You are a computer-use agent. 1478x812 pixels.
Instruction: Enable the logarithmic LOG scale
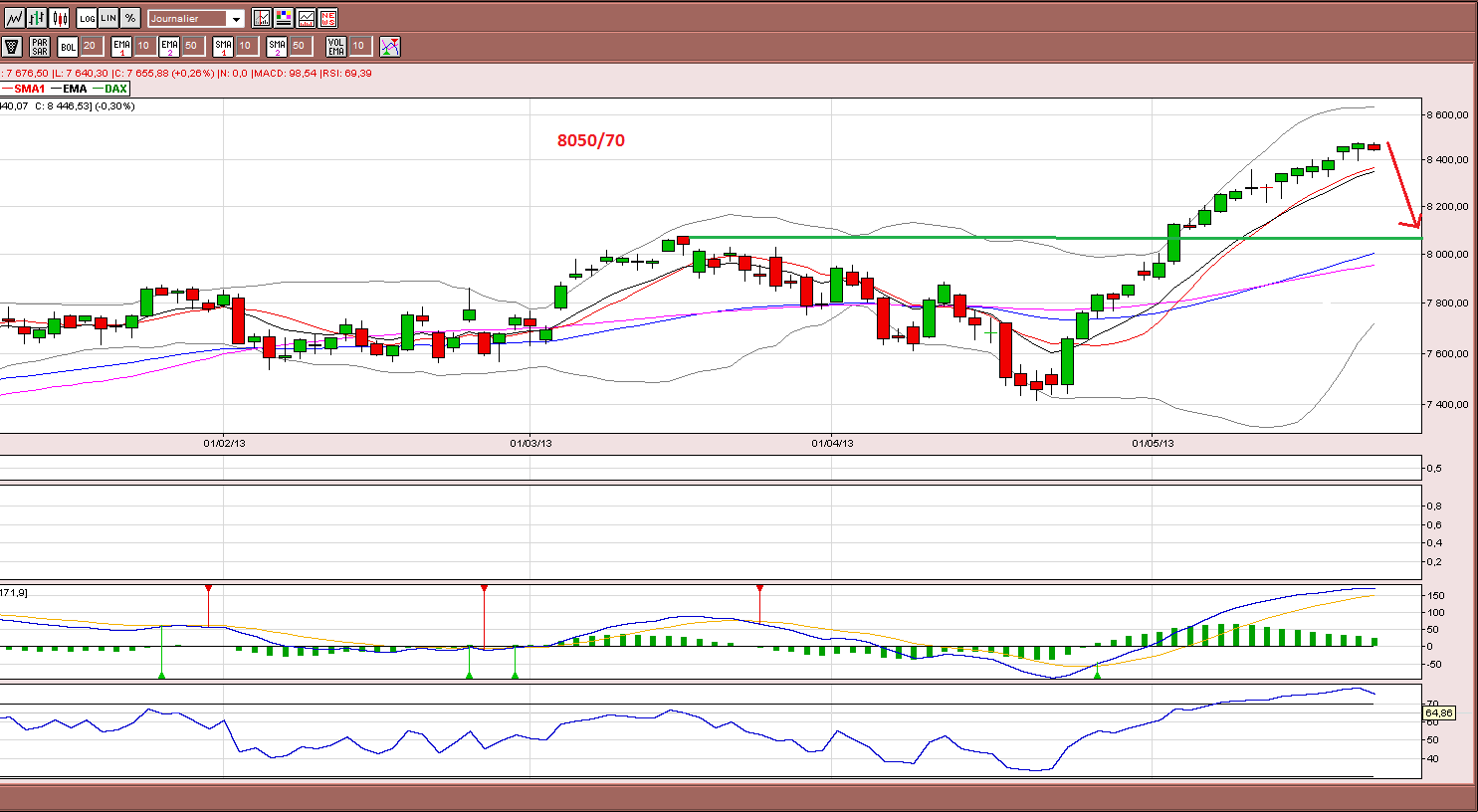87,18
